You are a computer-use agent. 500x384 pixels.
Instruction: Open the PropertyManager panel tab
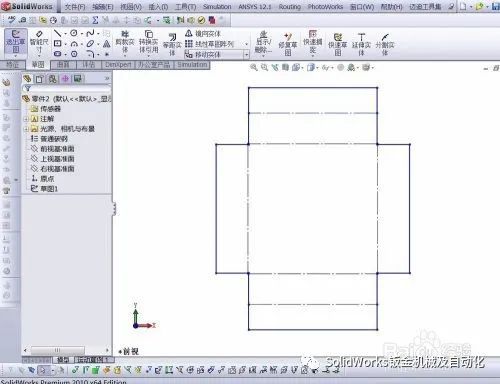(x=40, y=79)
